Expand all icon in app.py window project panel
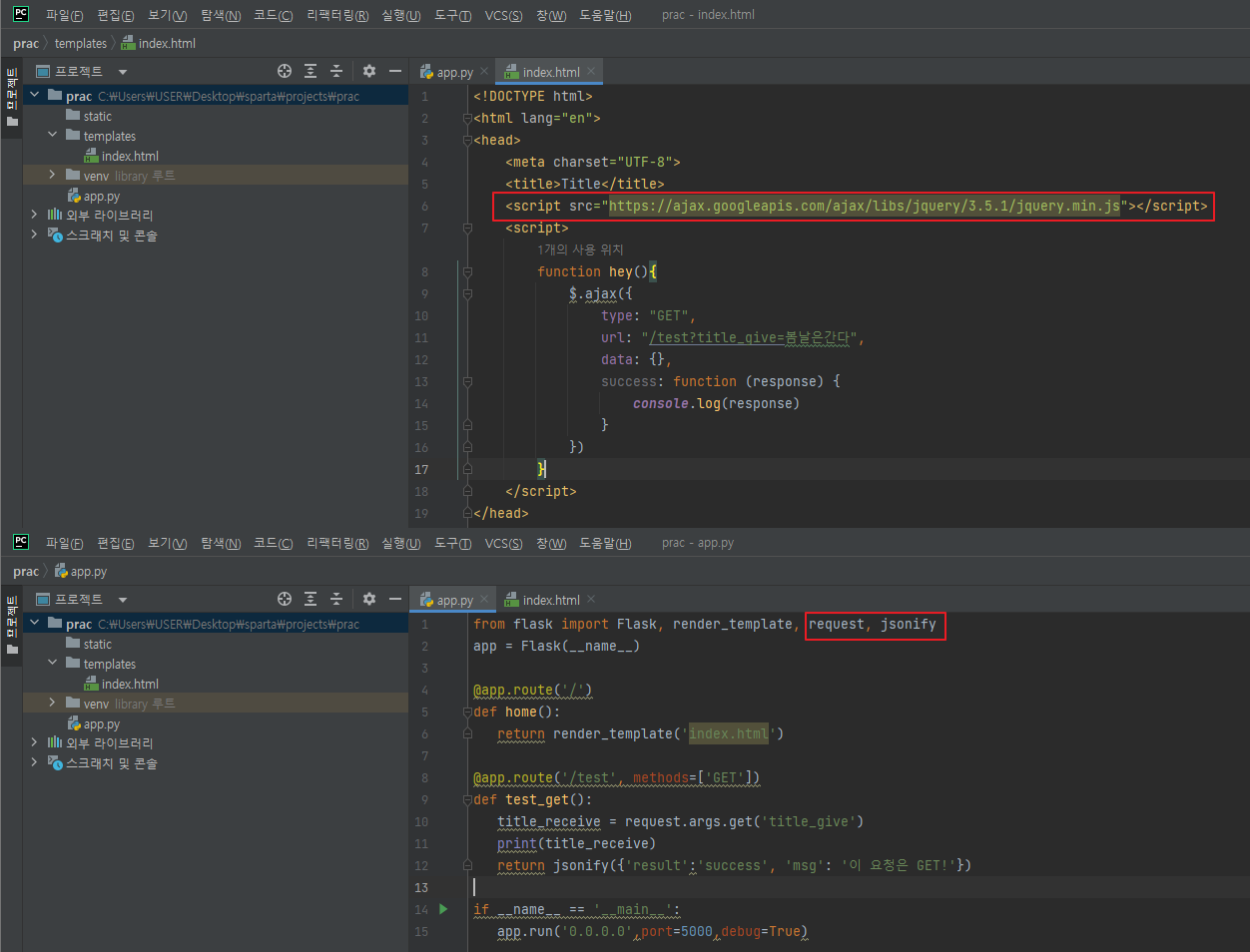Viewport: 1250px width, 952px height. pos(311,599)
